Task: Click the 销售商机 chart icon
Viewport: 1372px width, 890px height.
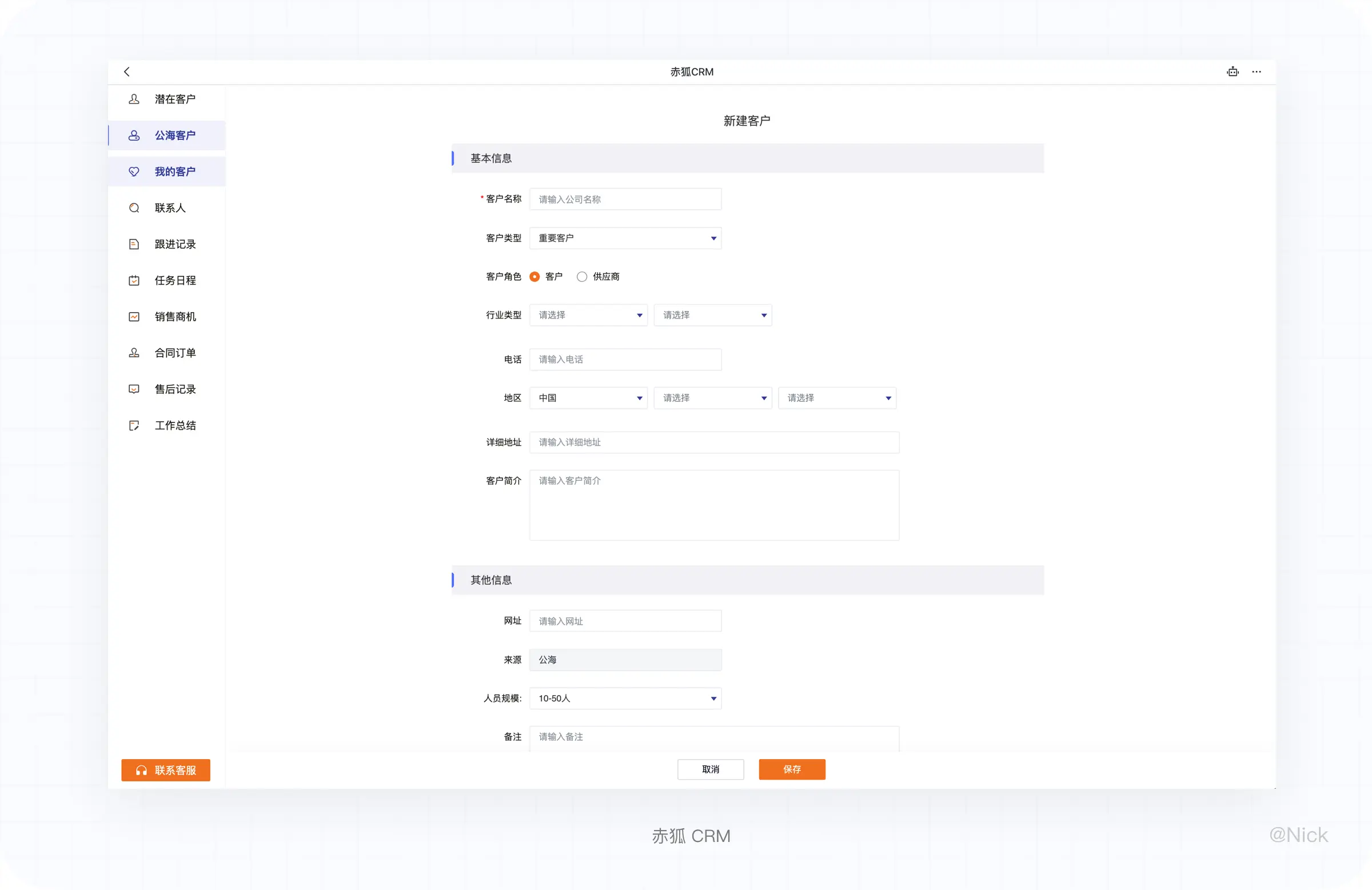Action: pyautogui.click(x=134, y=317)
